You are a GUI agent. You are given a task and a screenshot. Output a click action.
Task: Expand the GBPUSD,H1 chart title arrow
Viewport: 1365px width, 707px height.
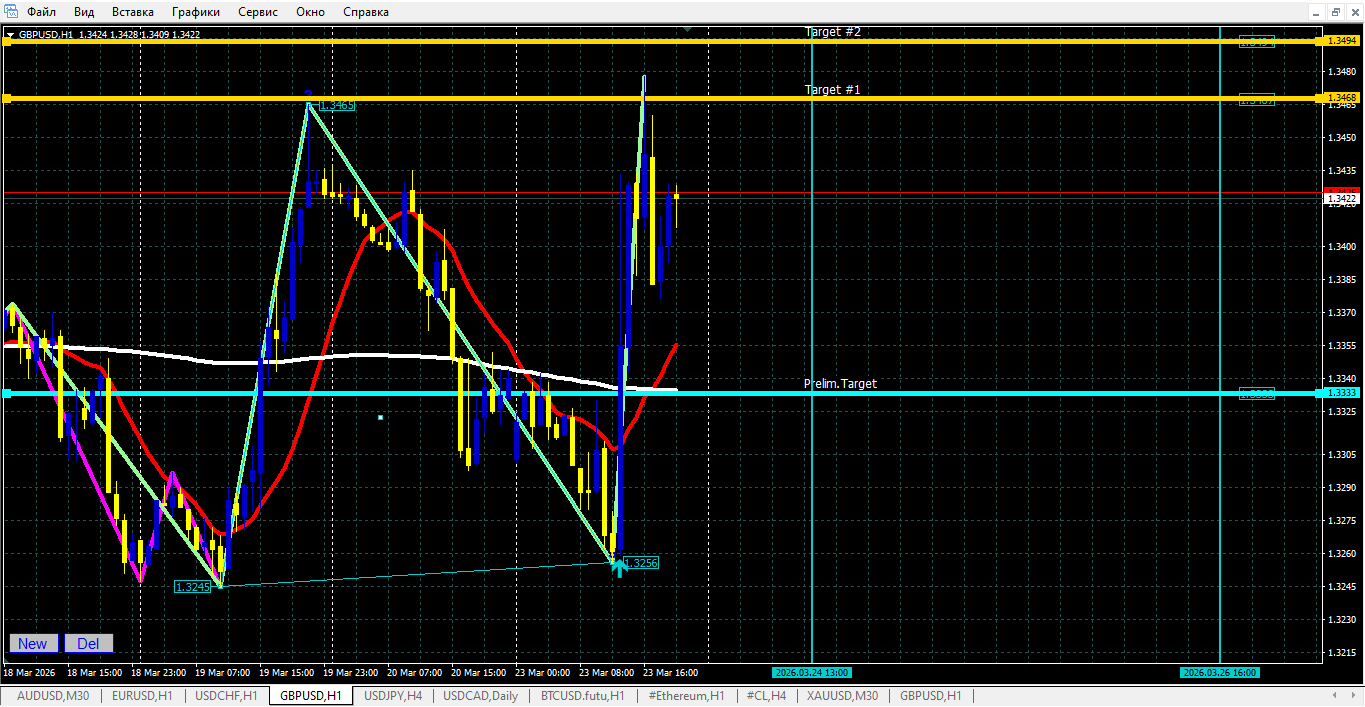click(10, 35)
